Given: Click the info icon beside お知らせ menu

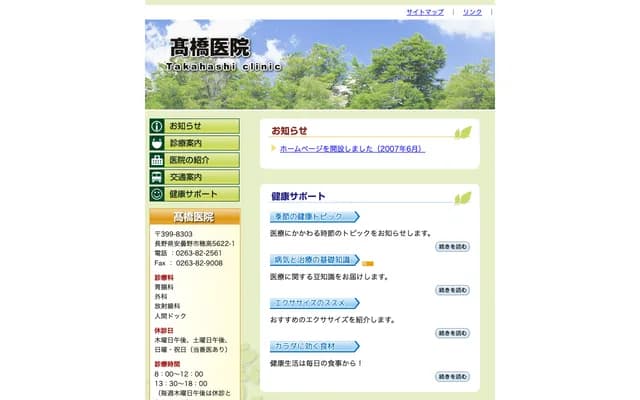Looking at the screenshot, I should (157, 126).
